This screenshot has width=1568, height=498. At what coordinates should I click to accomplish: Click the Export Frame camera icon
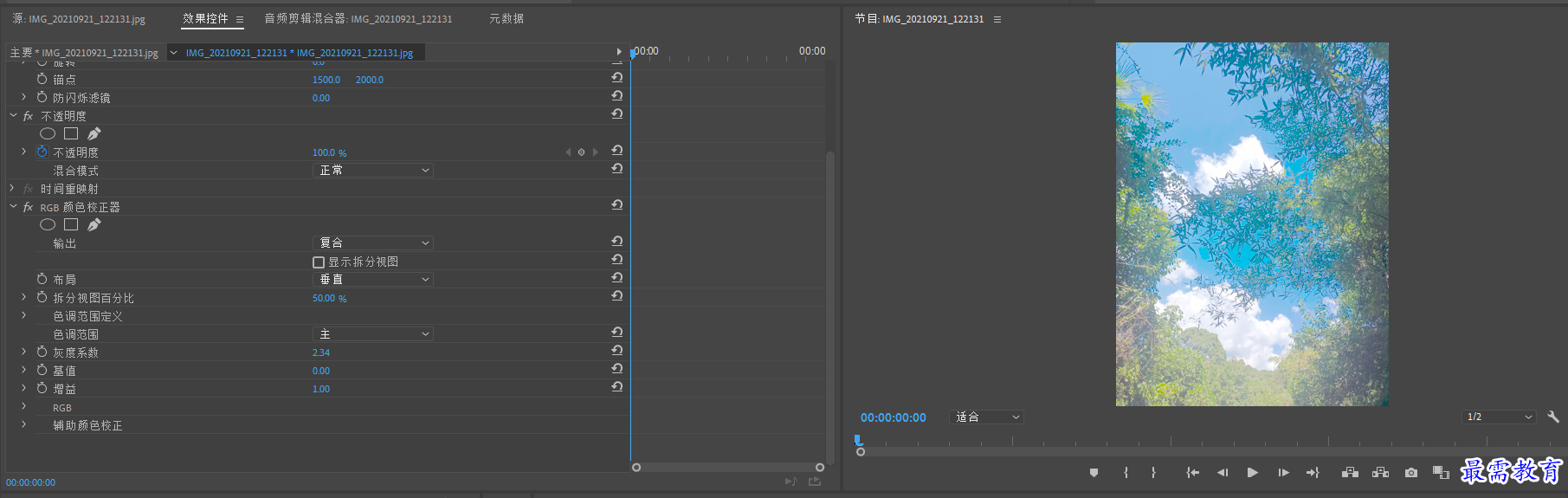(1411, 473)
